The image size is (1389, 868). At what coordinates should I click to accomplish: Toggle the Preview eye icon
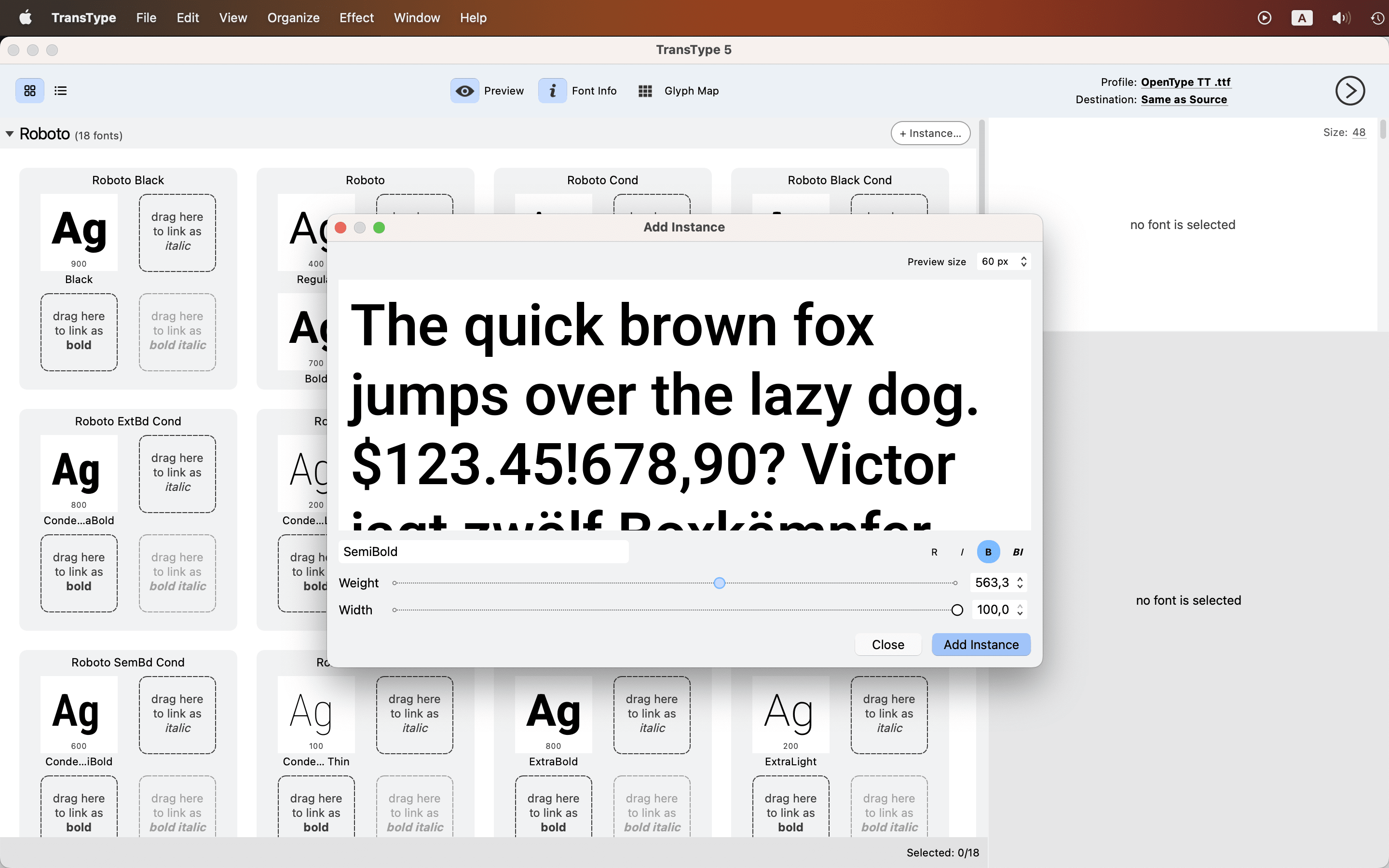(464, 91)
